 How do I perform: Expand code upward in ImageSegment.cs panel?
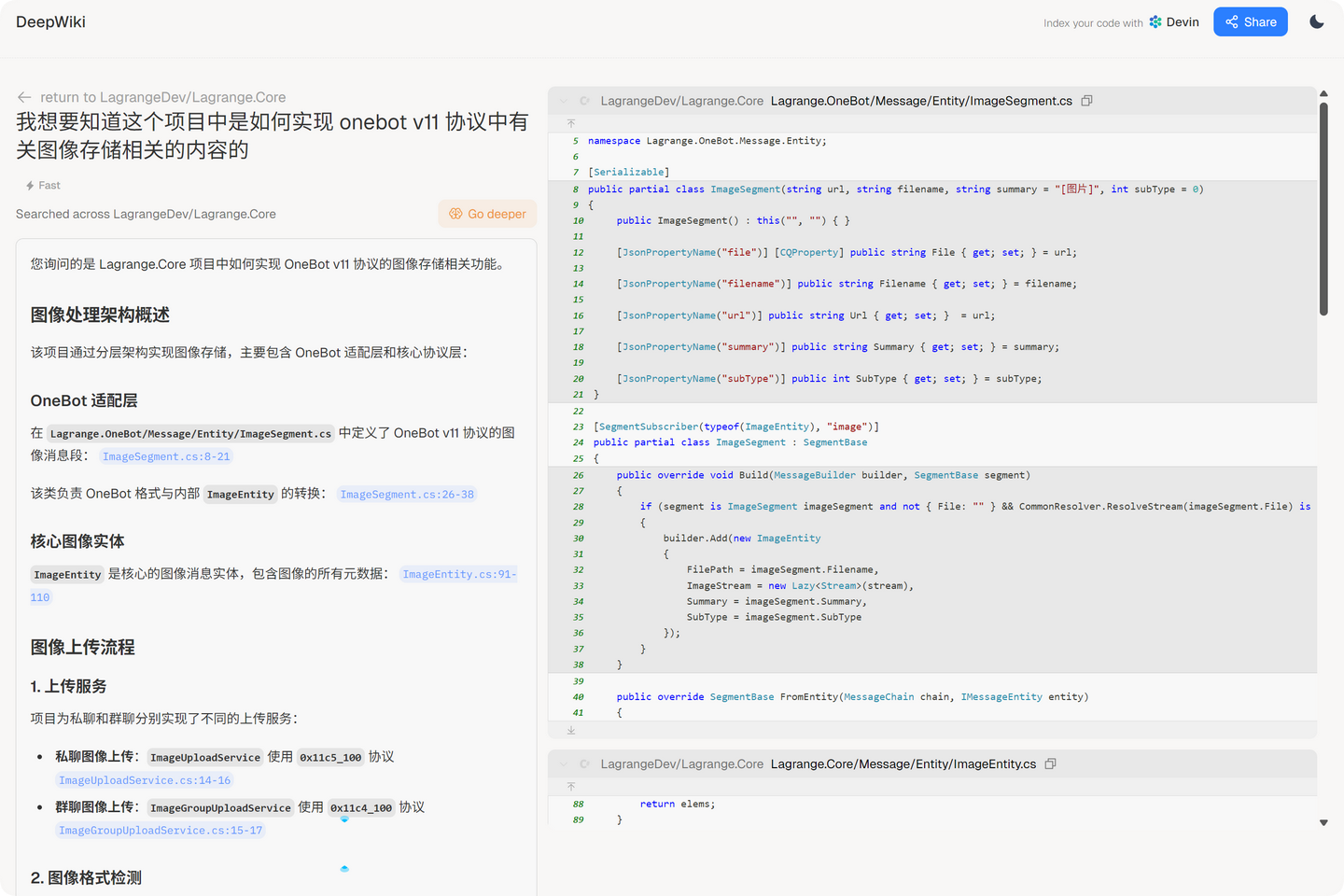(x=571, y=123)
